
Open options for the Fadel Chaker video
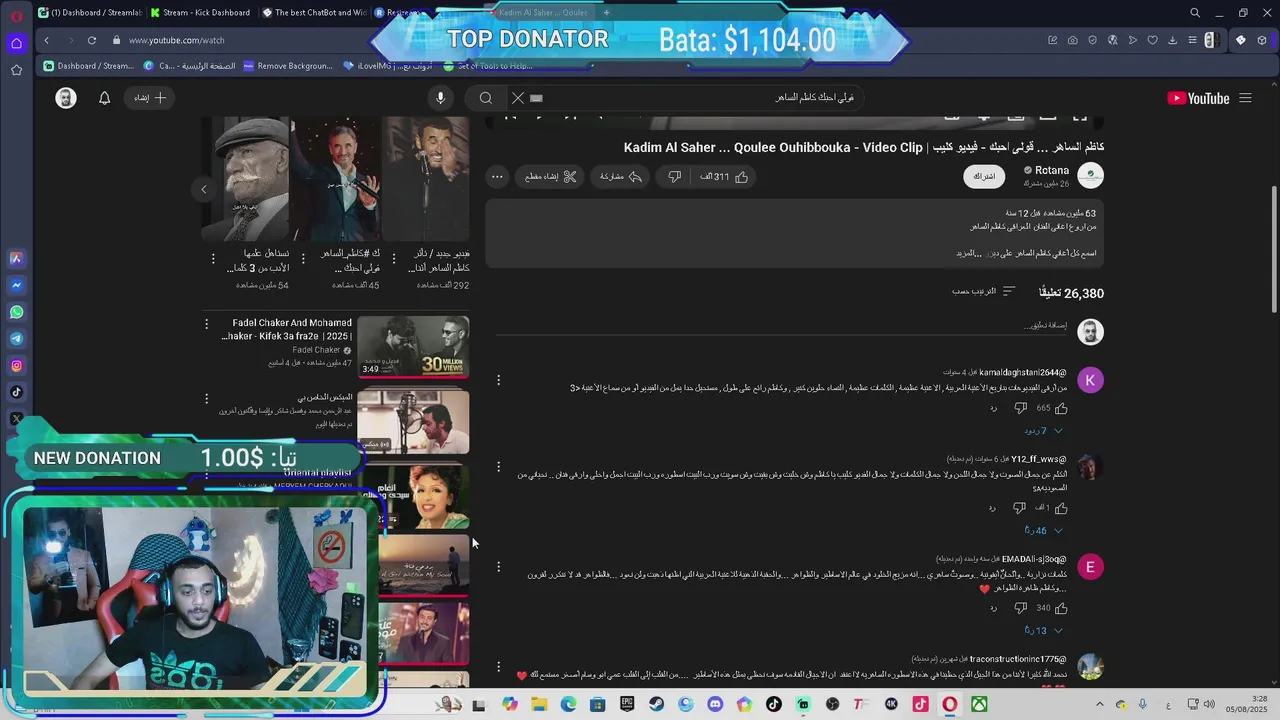coord(207,324)
